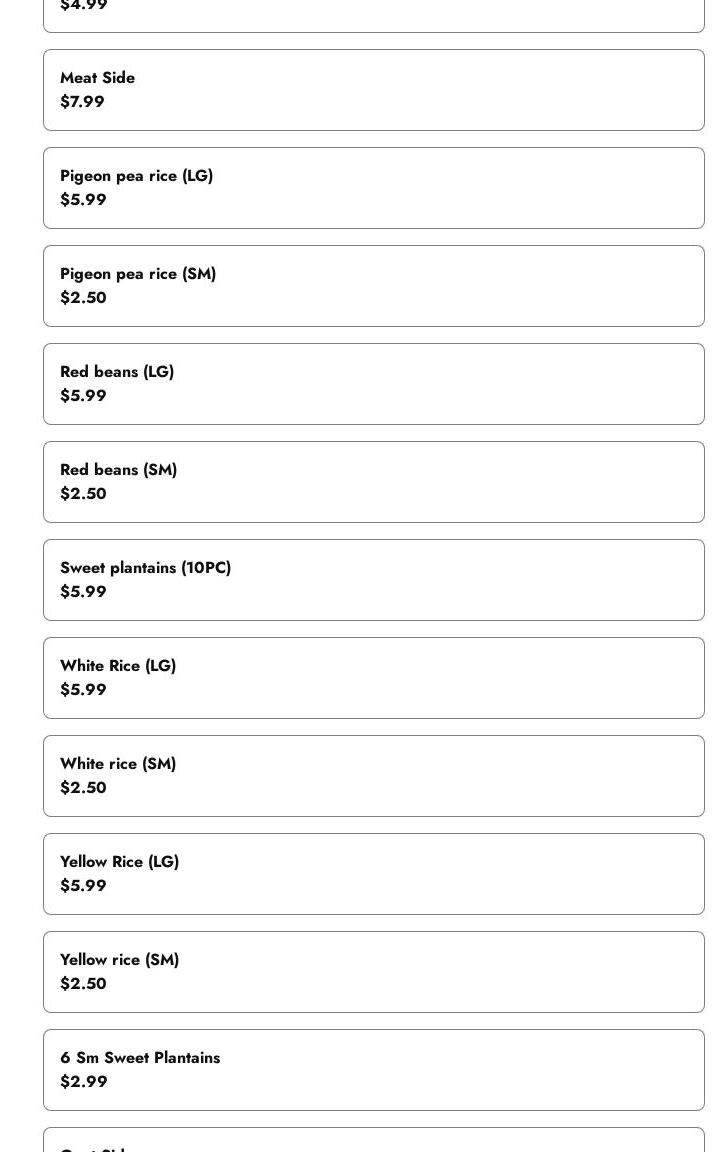
Task: Choose White rice (SM) item
Action: 373,776
